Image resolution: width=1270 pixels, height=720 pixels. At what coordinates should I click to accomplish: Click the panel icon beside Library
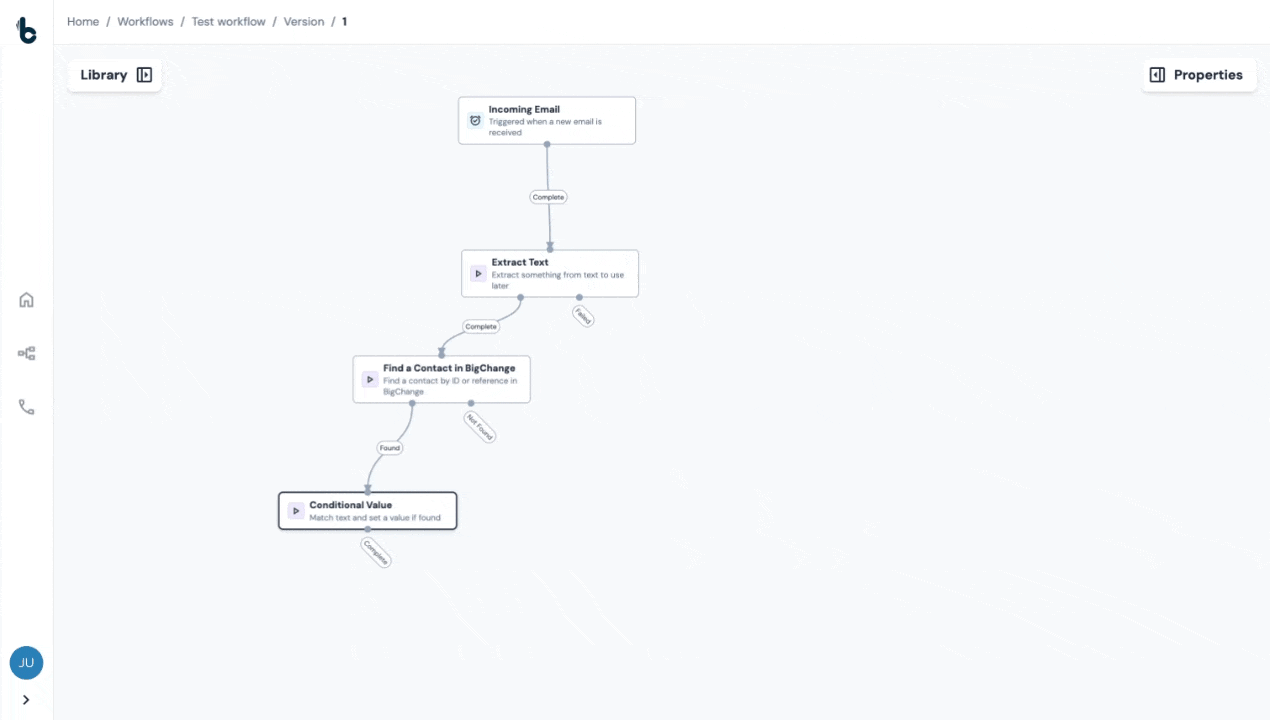144,74
